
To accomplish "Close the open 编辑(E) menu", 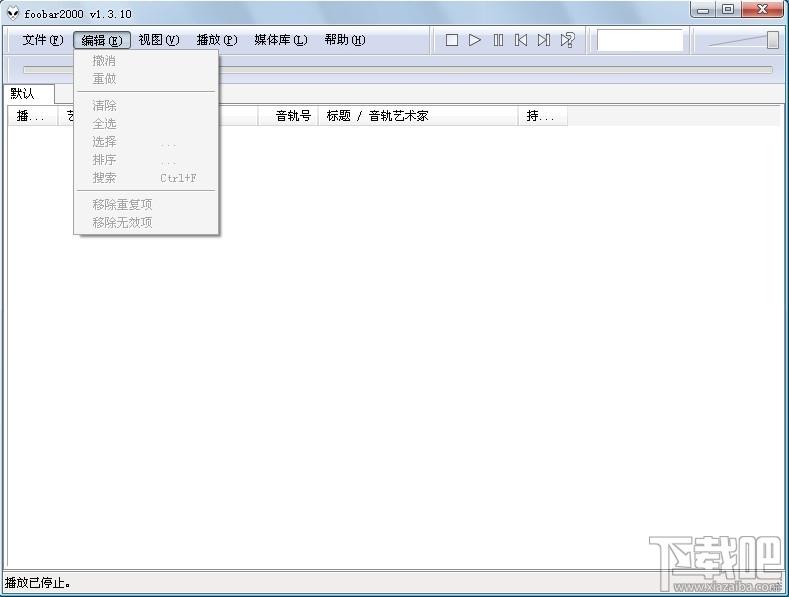I will pos(102,40).
